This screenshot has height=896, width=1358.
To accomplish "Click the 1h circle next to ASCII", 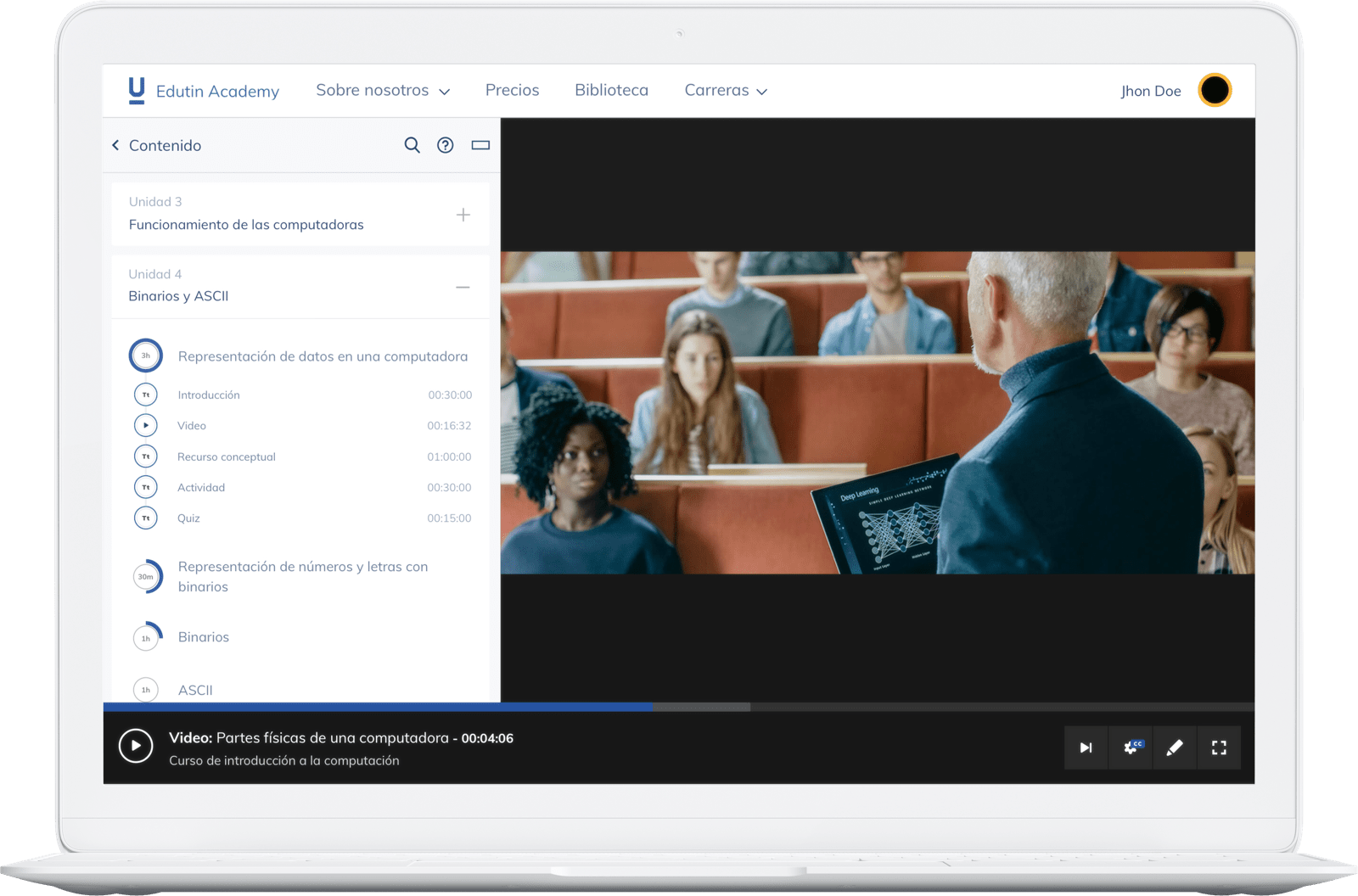I will point(146,690).
